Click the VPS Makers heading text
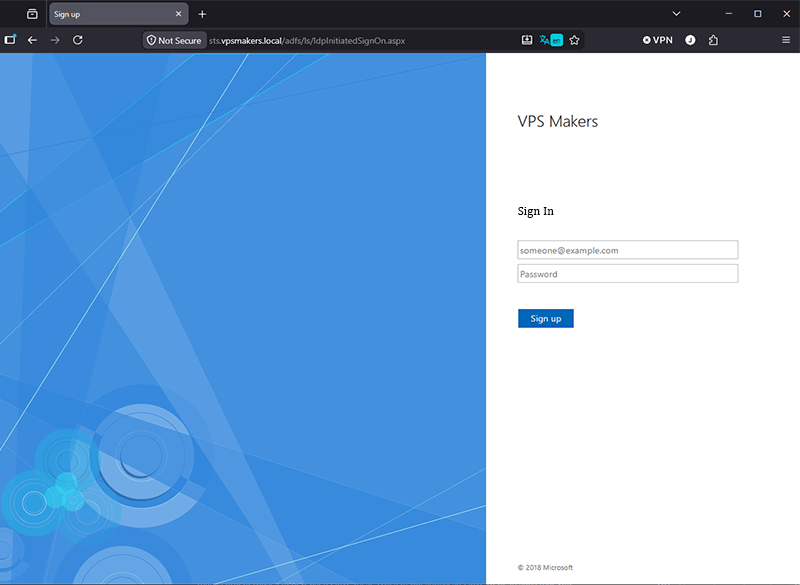Viewport: 800px width, 585px height. coord(558,121)
